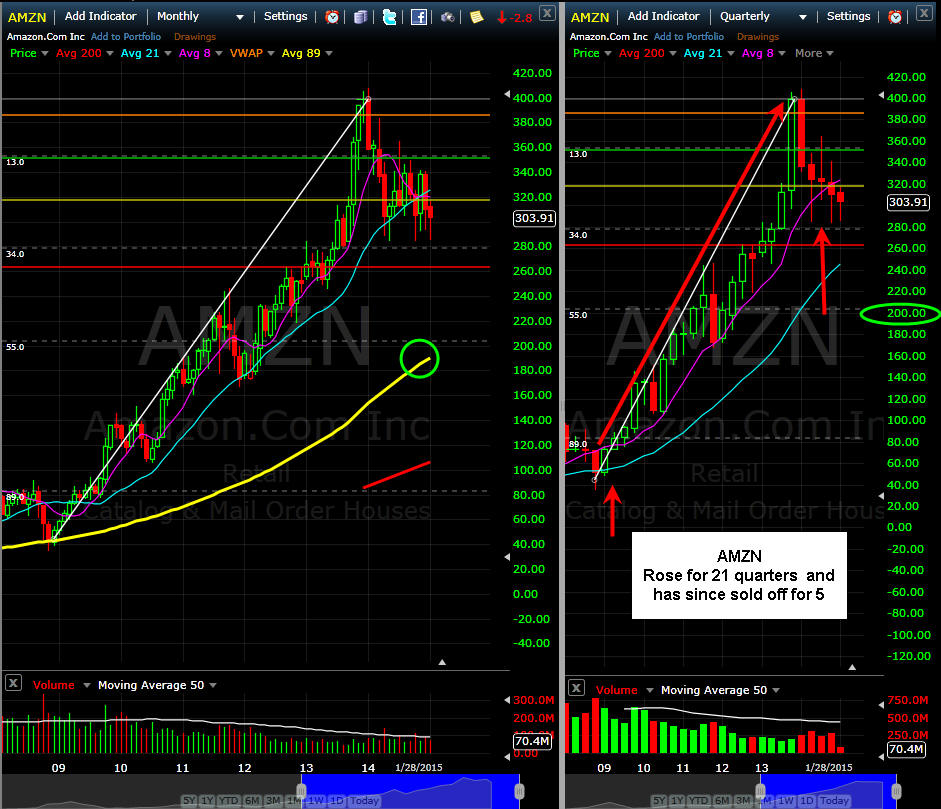Screen dimensions: 941x809
Task: Click the Avg 200 label in Quarterly chart
Action: coord(642,53)
